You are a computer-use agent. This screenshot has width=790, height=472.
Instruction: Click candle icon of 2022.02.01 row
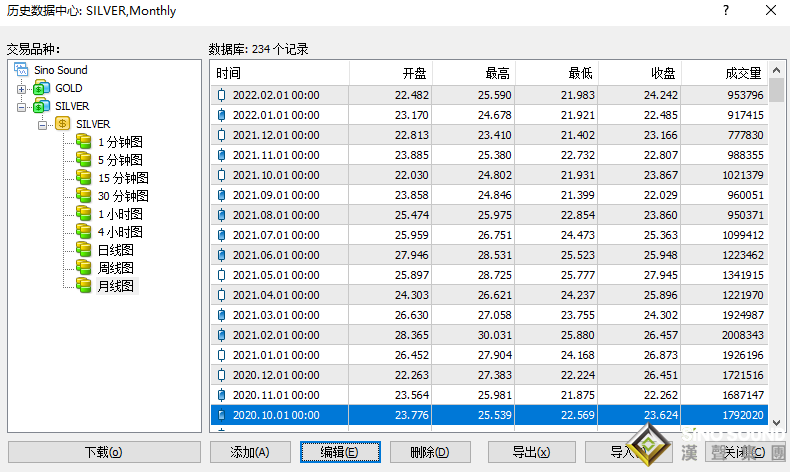[221, 95]
